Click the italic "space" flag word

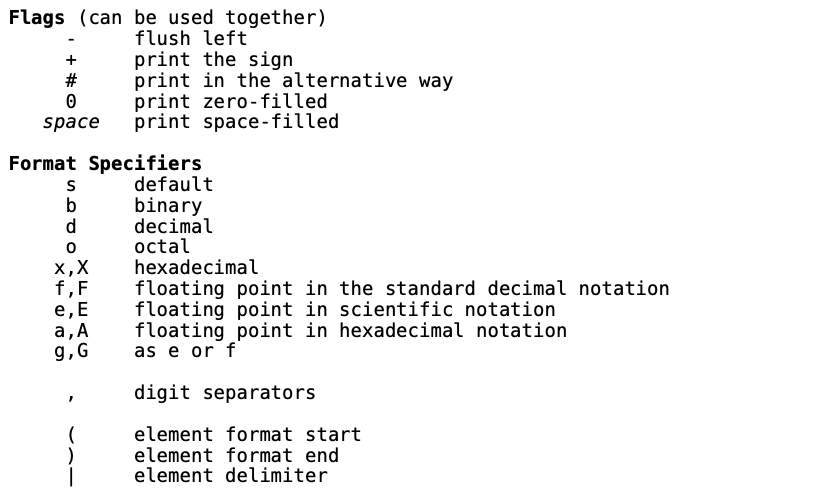pyautogui.click(x=71, y=122)
